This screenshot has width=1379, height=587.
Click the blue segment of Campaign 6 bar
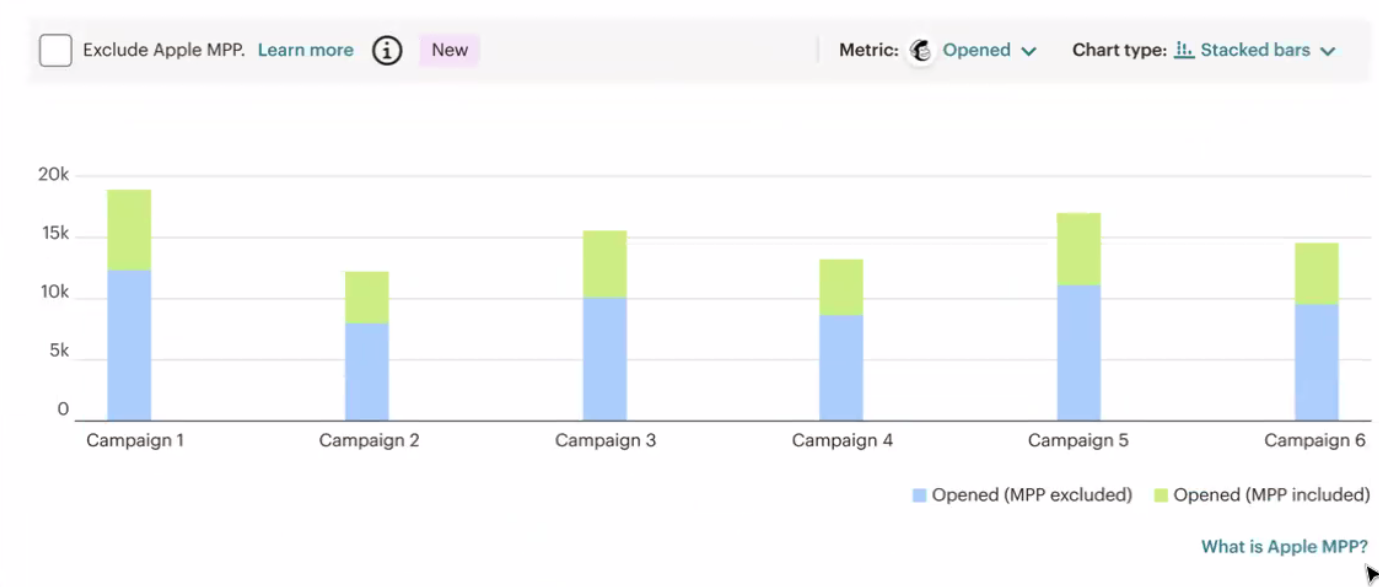point(1316,362)
